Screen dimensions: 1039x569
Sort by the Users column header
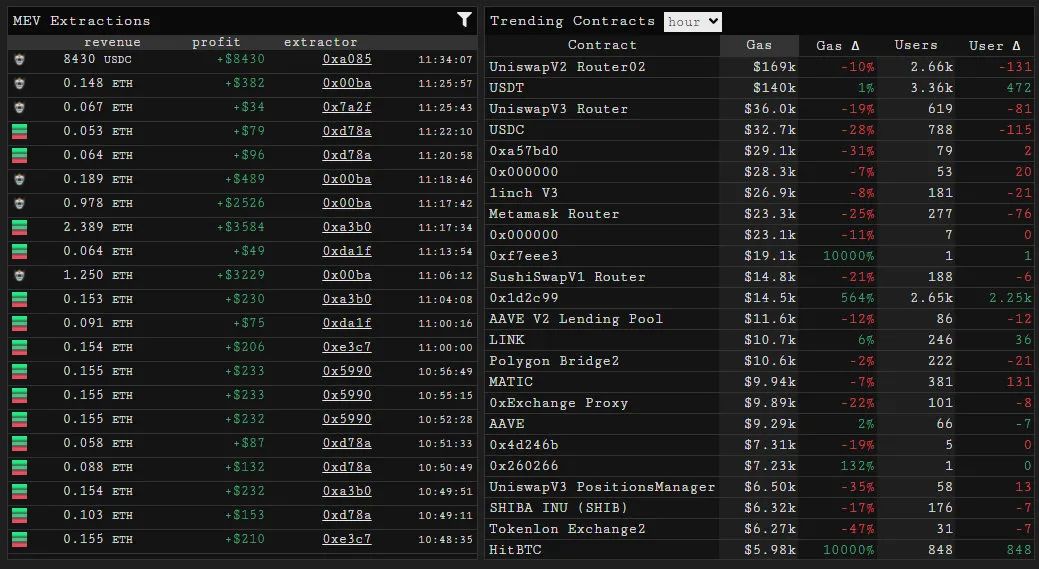916,45
